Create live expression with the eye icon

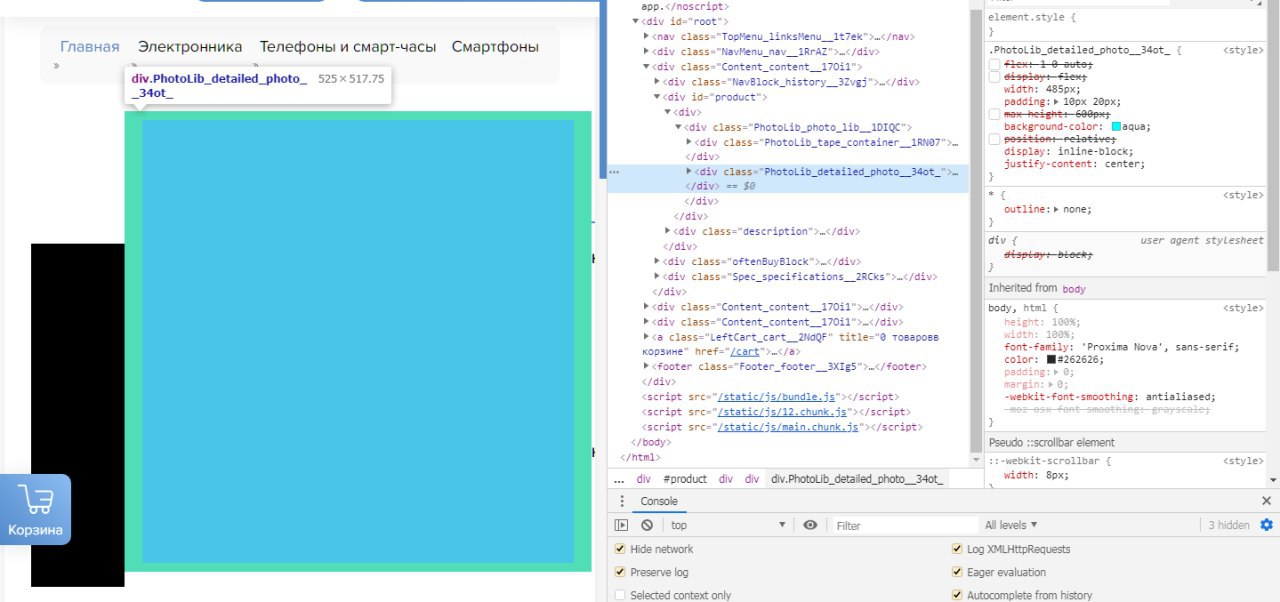pyautogui.click(x=810, y=525)
